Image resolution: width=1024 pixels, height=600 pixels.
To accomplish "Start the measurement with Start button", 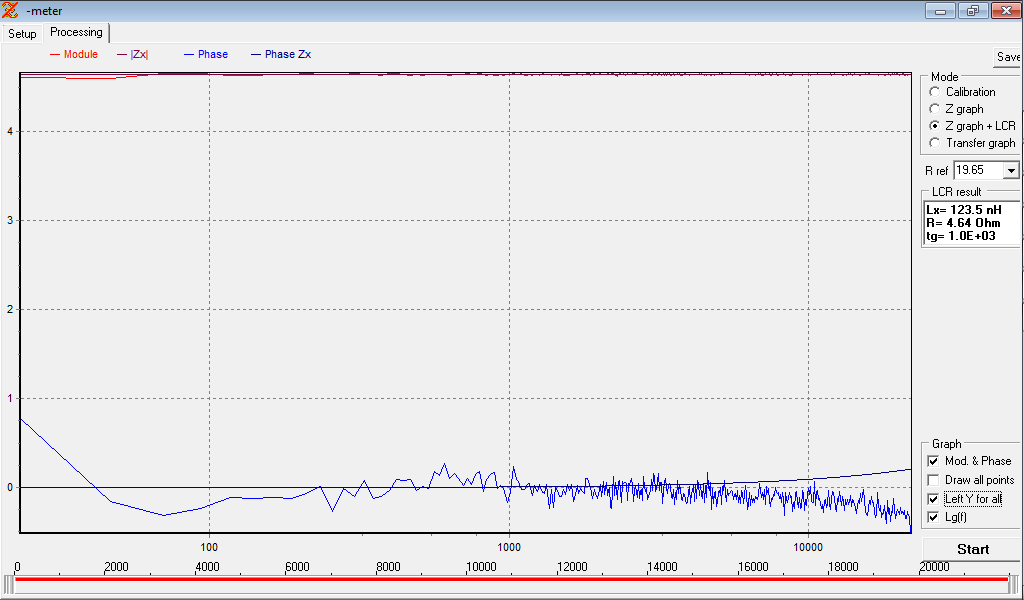I will pos(972,549).
